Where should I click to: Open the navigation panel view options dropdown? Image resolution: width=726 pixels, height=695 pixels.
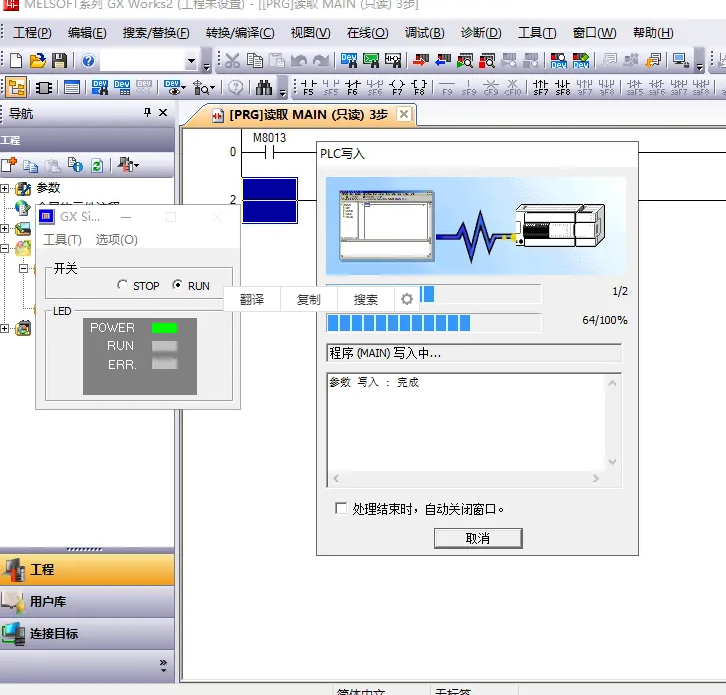pyautogui.click(x=136, y=165)
